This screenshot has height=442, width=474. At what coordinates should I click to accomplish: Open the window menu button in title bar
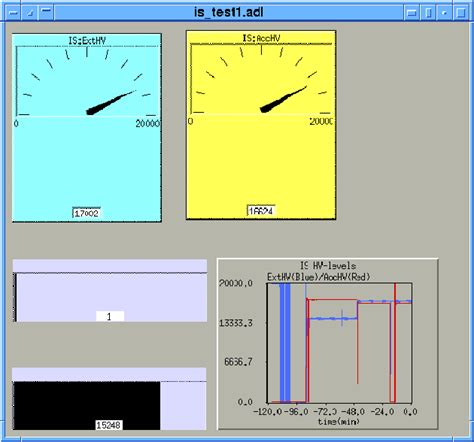tap(13, 13)
